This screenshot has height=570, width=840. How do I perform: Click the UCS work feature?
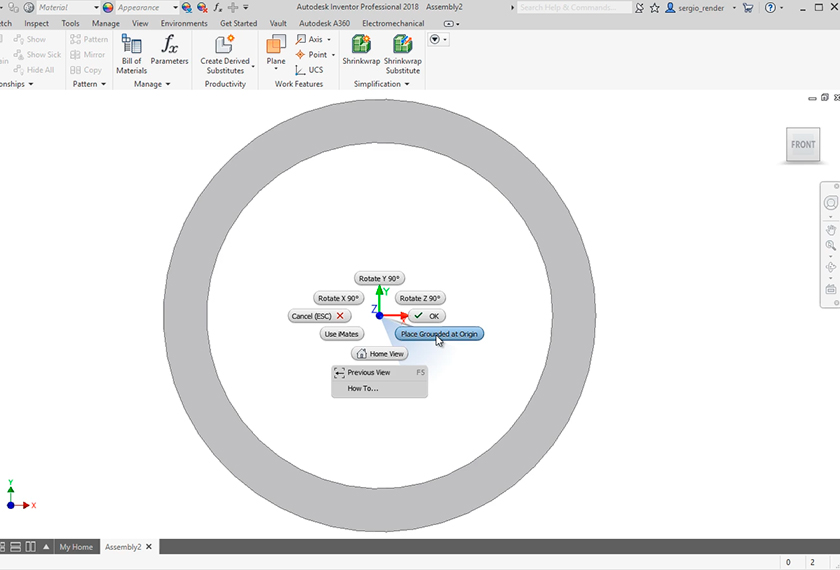[309, 70]
